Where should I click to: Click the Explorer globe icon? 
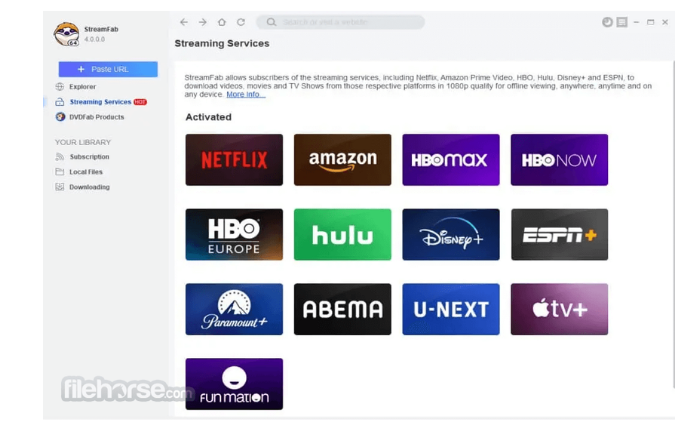(60, 87)
